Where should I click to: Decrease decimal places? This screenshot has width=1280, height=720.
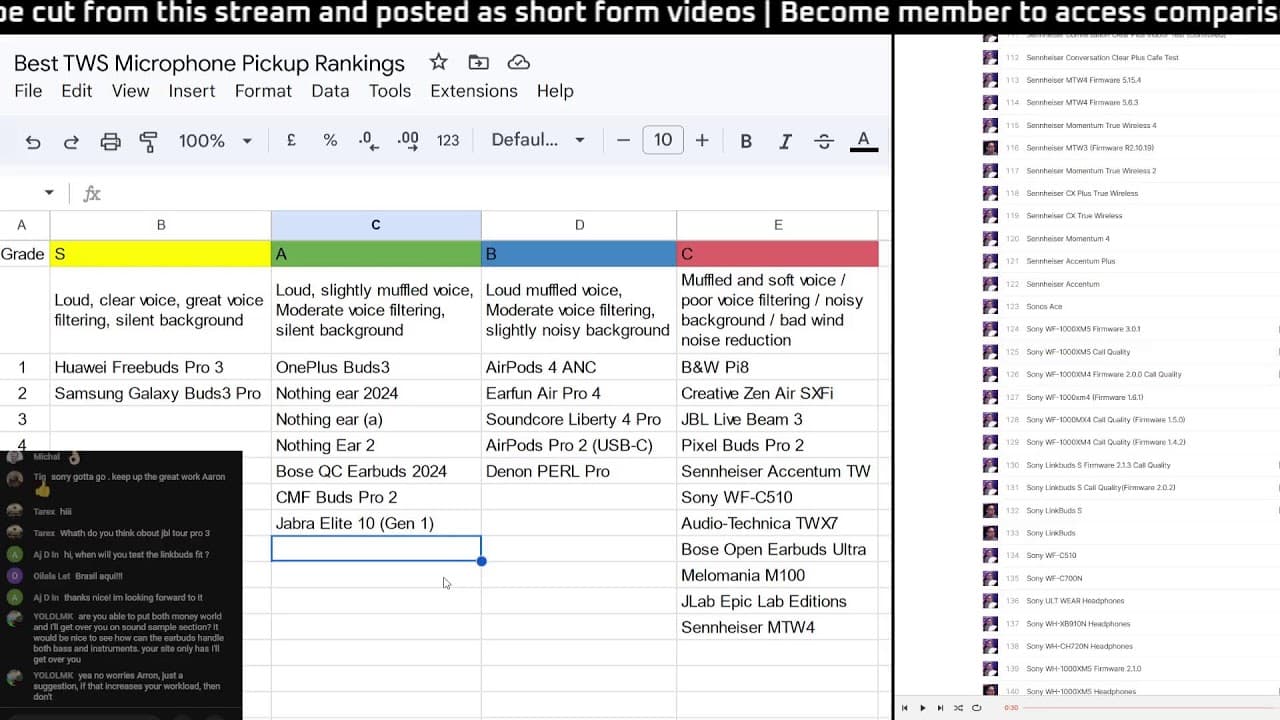368,141
